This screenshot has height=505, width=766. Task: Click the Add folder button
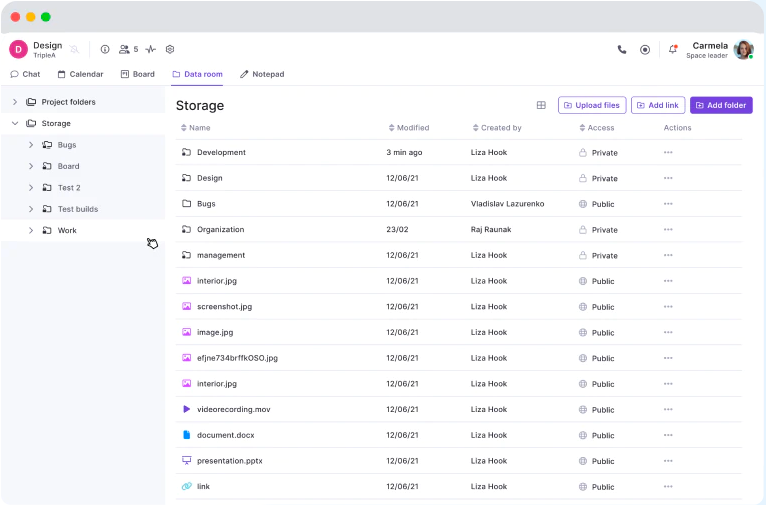coord(721,105)
